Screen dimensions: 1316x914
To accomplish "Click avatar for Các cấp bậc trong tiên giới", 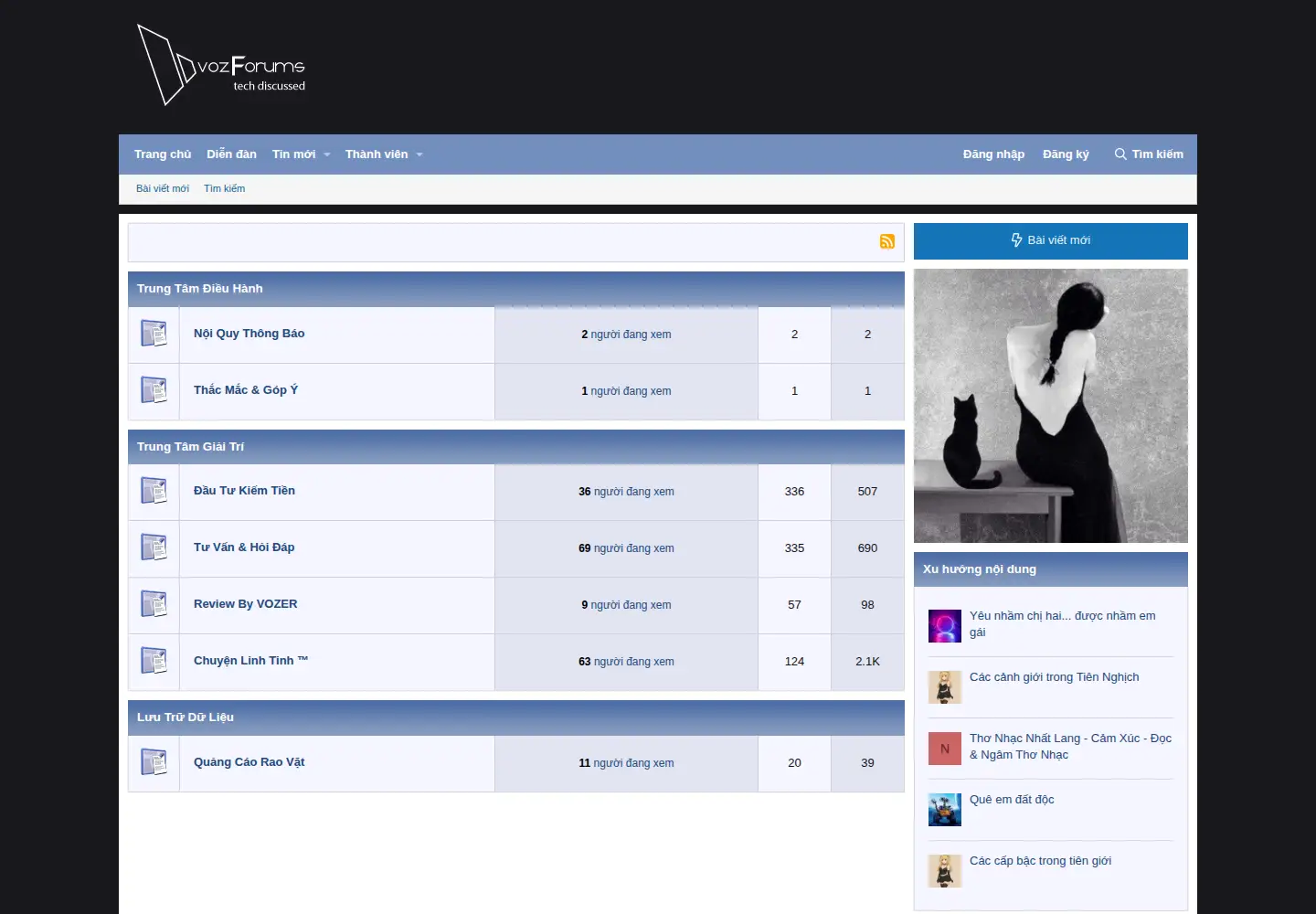I will point(945,871).
